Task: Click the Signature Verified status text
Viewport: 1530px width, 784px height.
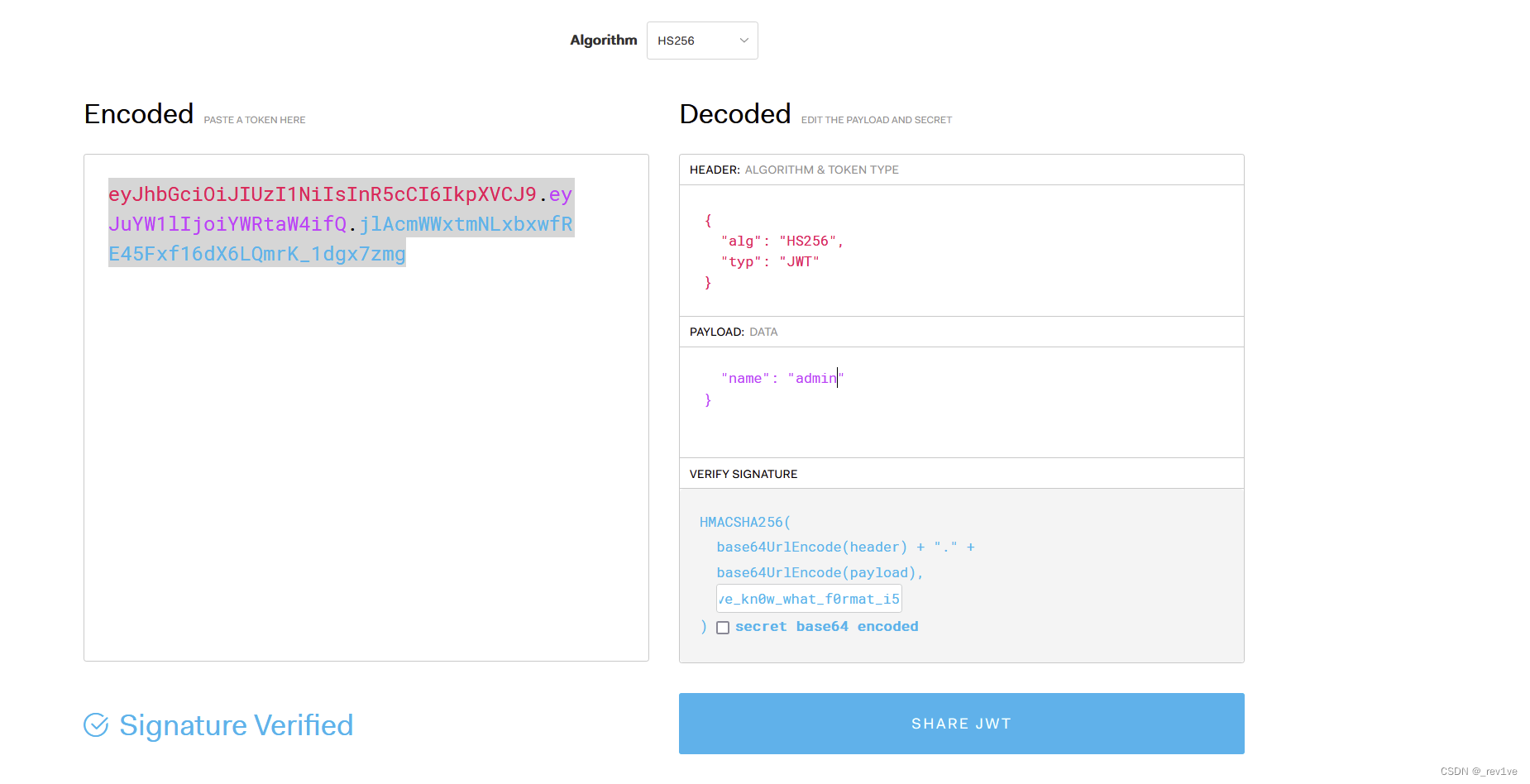Action: click(237, 725)
